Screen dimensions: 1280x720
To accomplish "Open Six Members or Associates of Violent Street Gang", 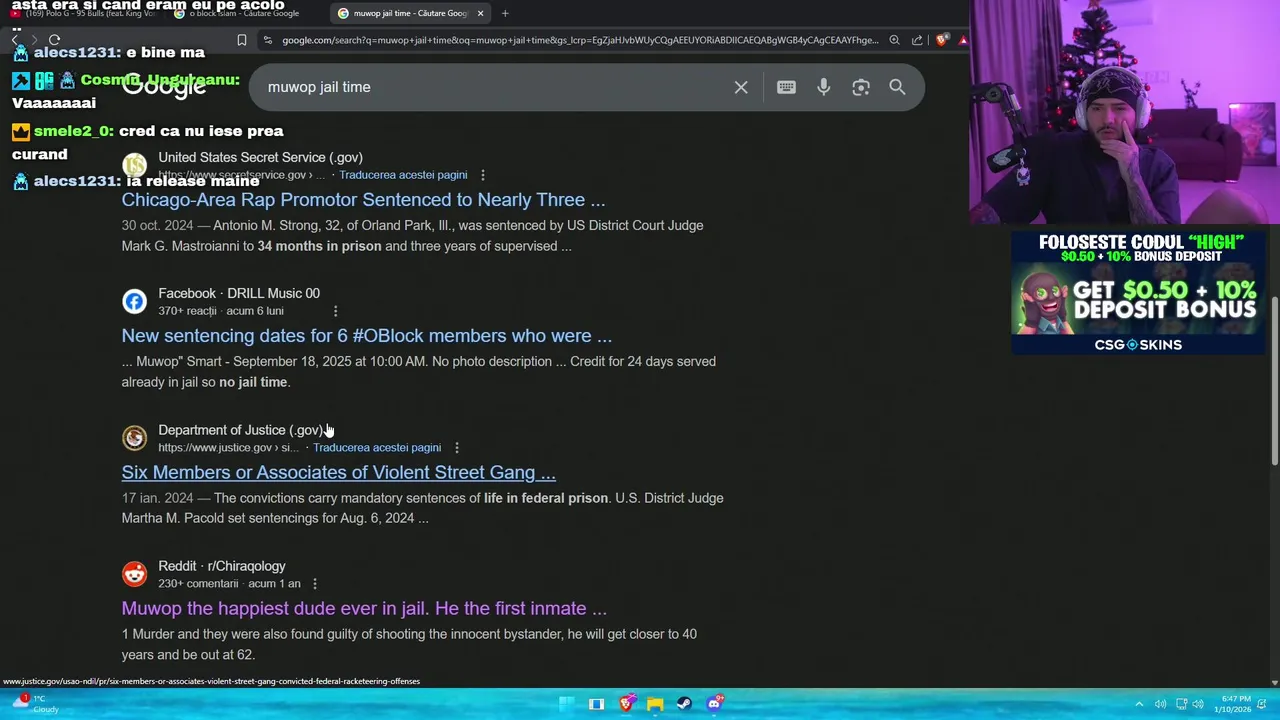I will click(339, 472).
